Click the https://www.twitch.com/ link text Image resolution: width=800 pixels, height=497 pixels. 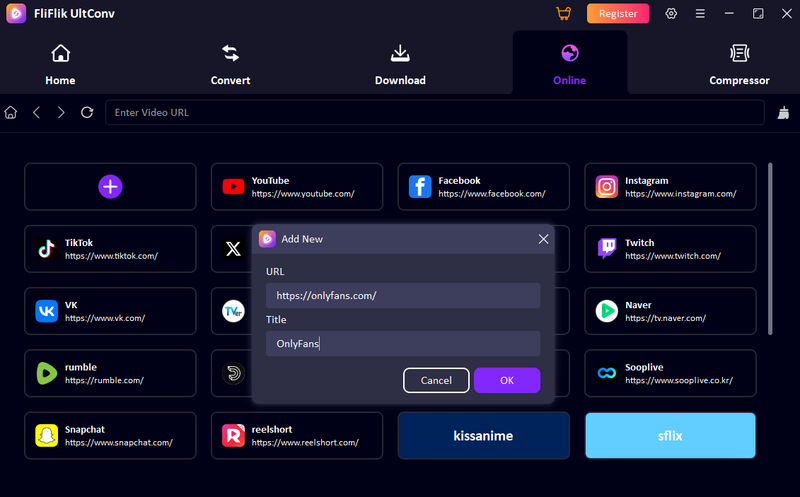pyautogui.click(x=673, y=256)
